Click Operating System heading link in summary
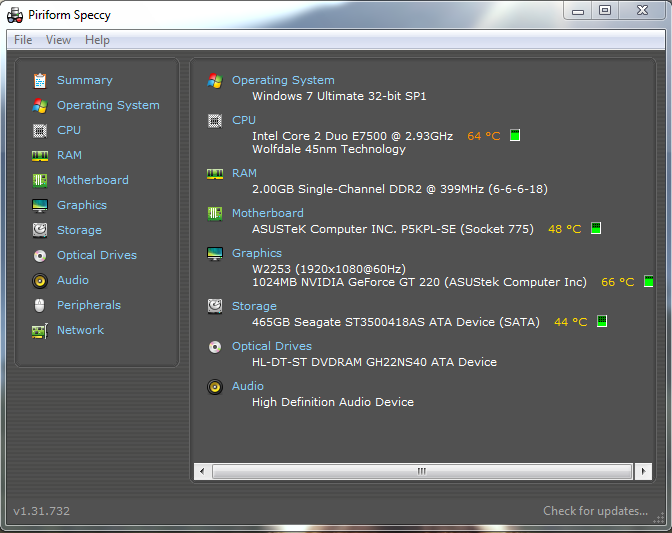The image size is (672, 533). click(x=283, y=80)
